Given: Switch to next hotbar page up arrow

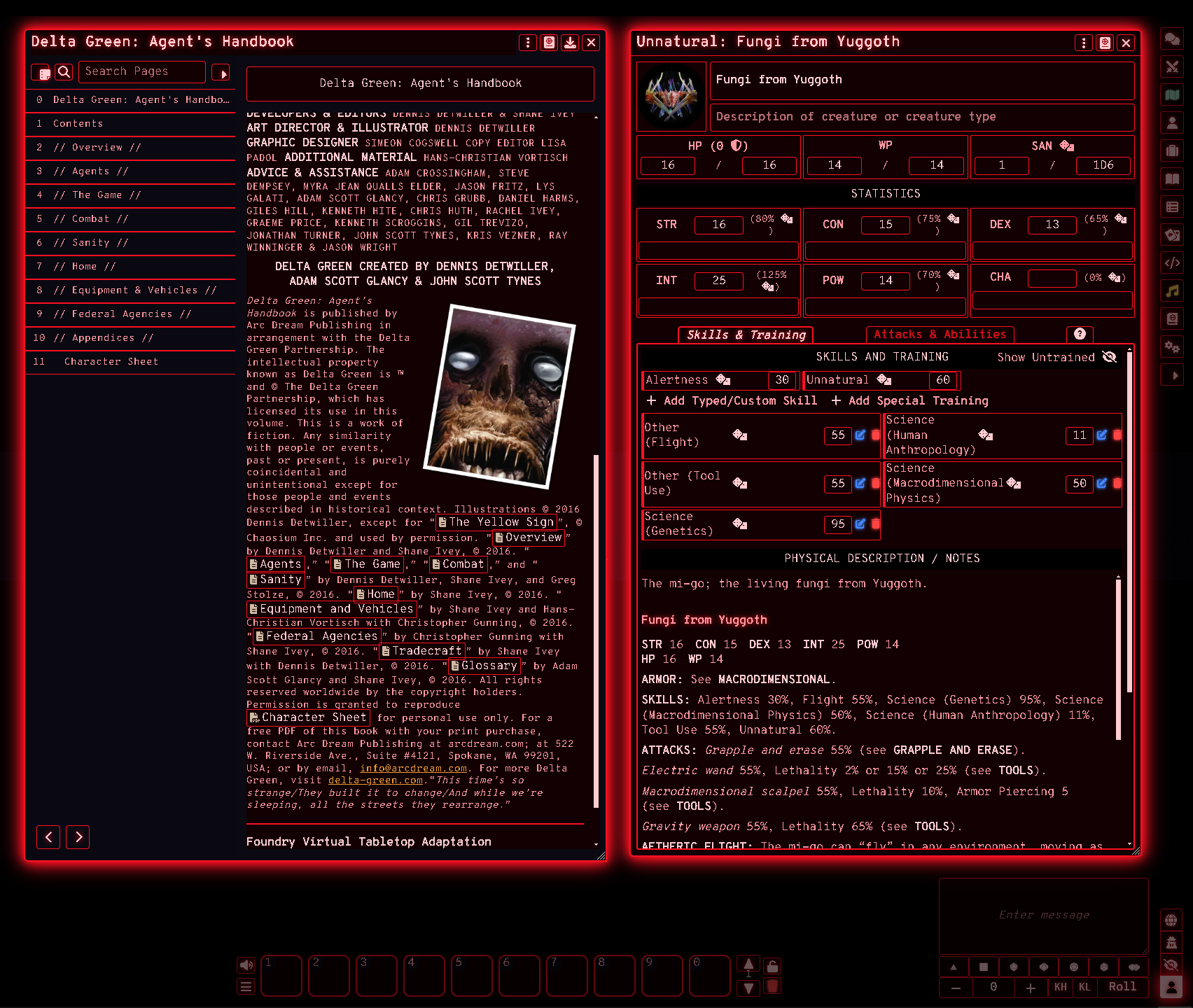Looking at the screenshot, I should coord(748,963).
